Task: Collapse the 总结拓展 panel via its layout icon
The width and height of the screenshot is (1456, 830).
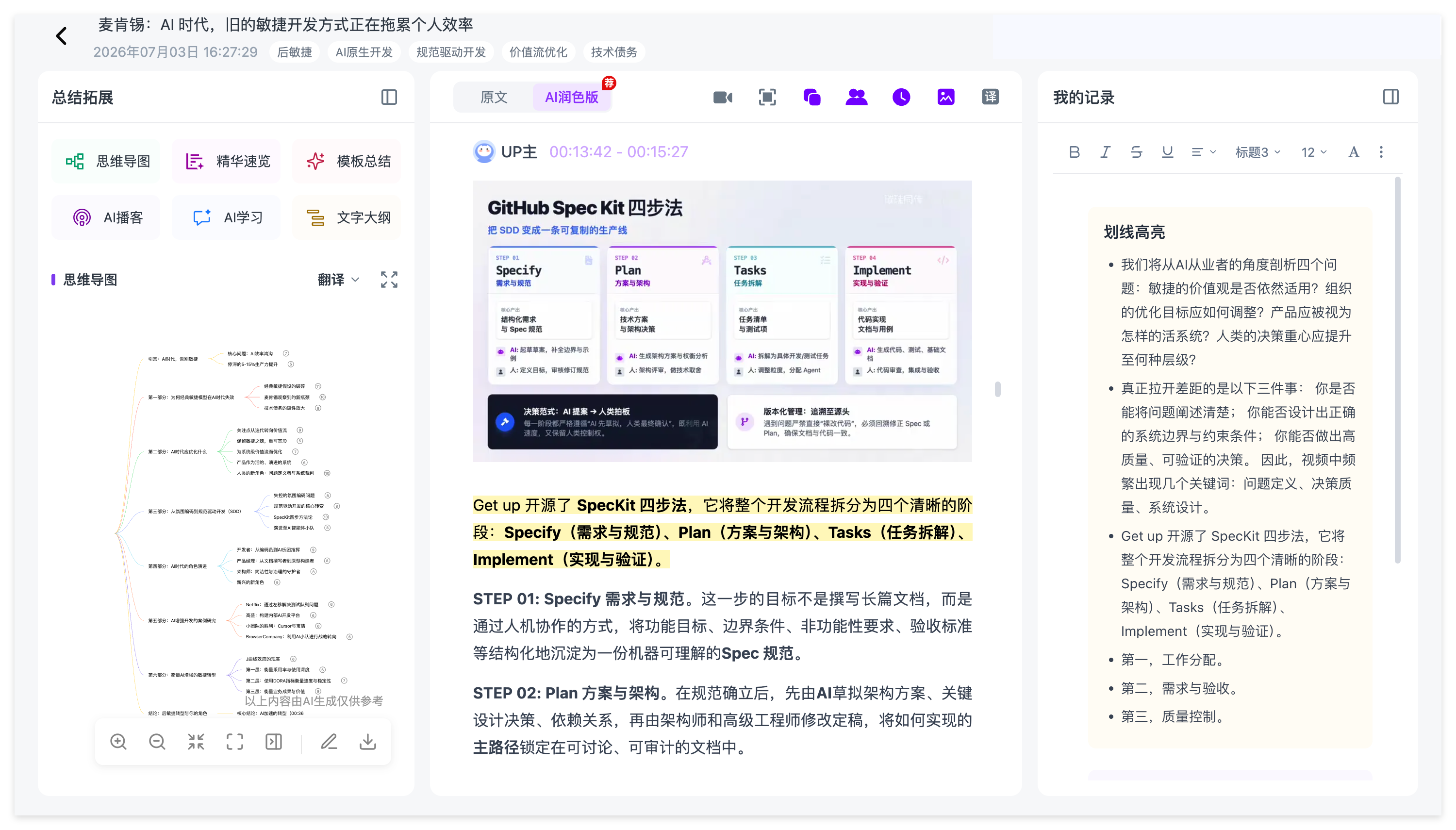Action: click(x=389, y=97)
